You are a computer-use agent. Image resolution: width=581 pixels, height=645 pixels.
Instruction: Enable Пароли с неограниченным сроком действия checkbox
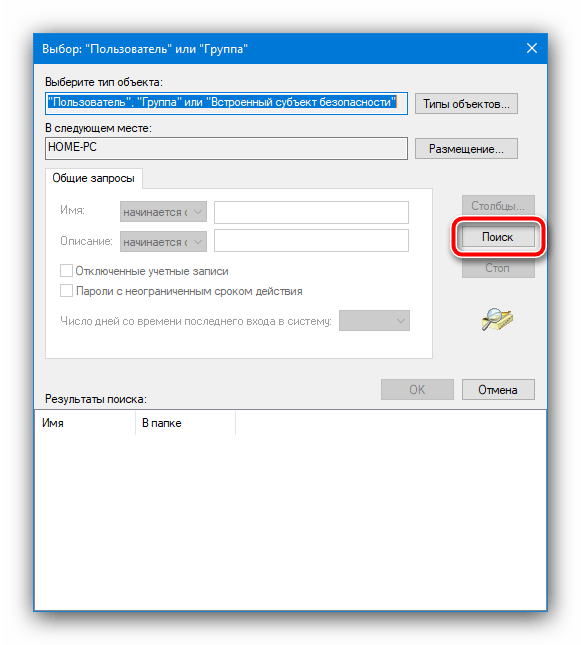pos(66,291)
